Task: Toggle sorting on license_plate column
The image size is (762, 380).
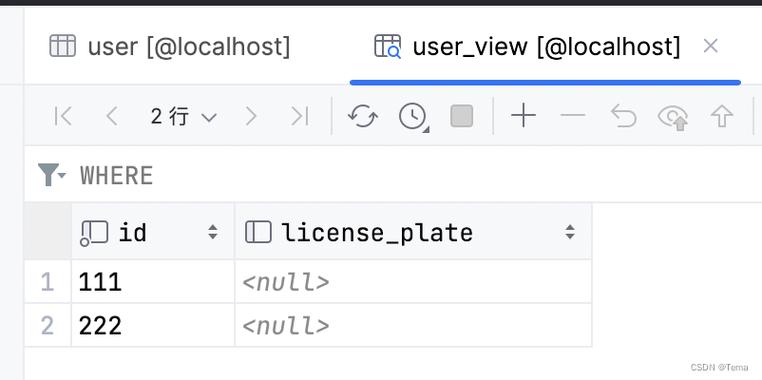Action: 570,232
